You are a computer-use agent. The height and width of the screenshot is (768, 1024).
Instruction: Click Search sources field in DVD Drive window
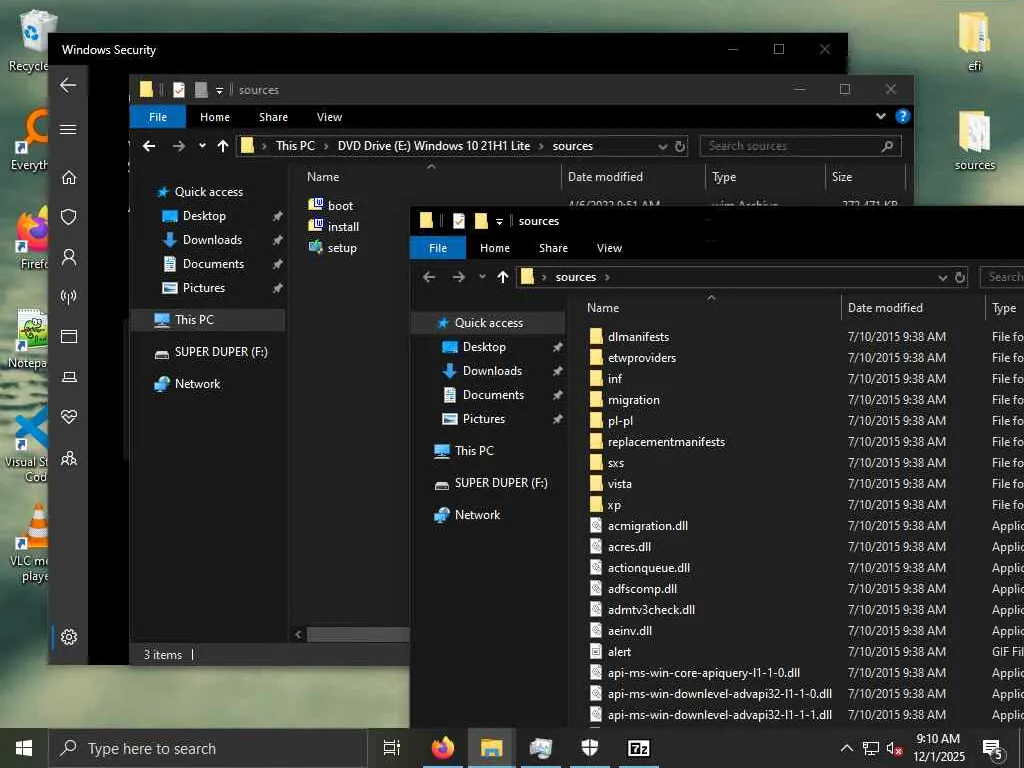(x=800, y=146)
